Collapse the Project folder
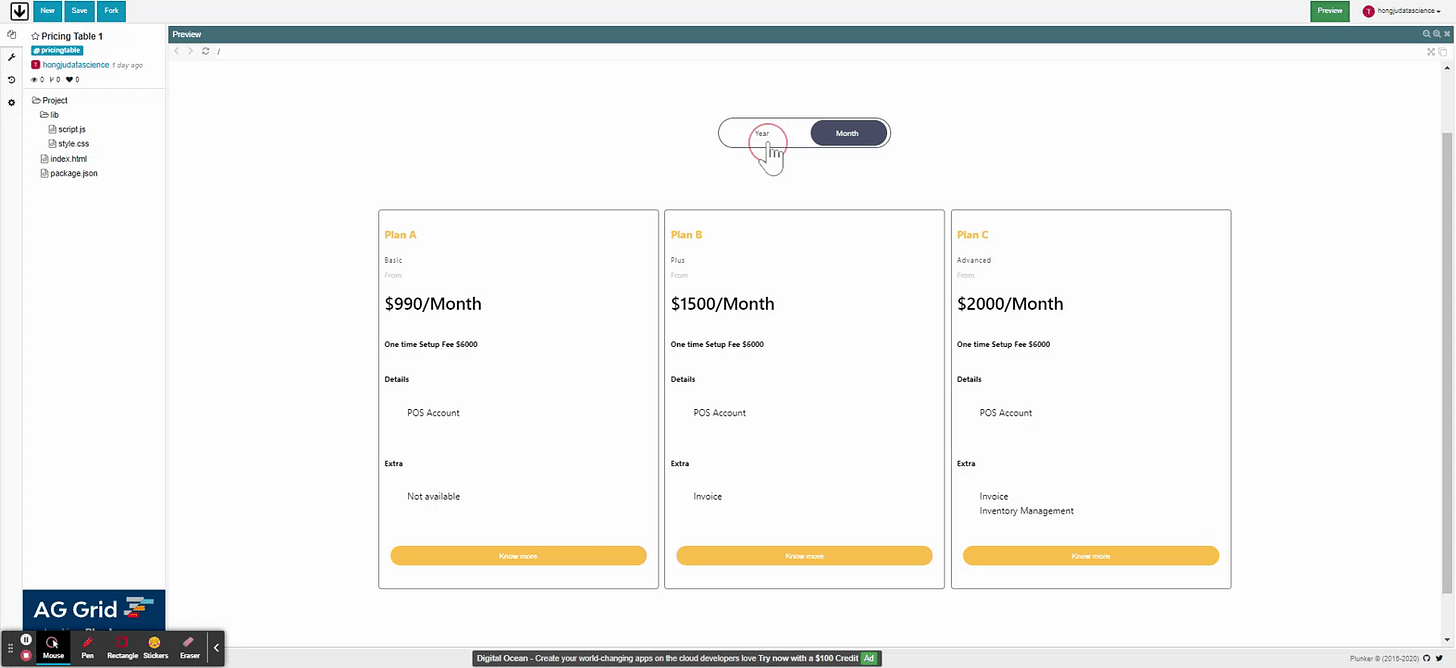Image resolution: width=1456 pixels, height=668 pixels. 50,100
